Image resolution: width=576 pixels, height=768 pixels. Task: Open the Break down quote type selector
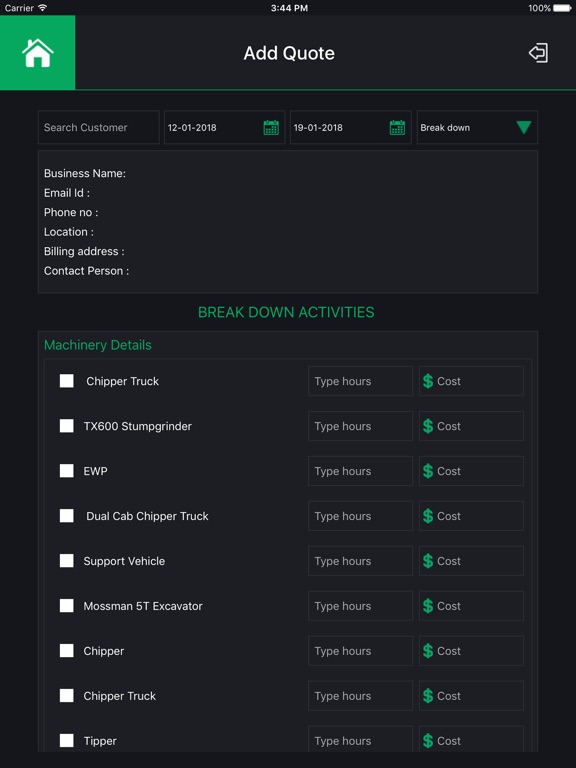[477, 127]
